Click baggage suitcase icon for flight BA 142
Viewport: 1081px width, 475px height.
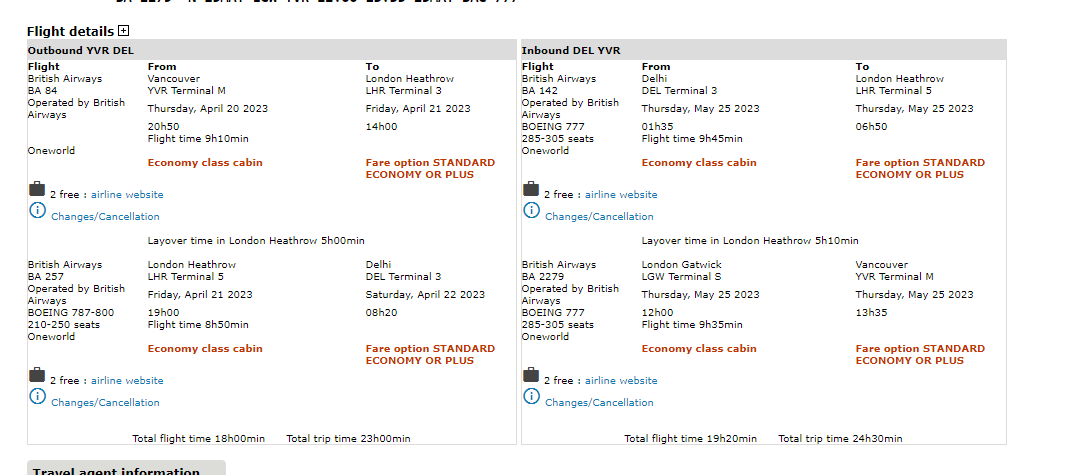point(531,189)
